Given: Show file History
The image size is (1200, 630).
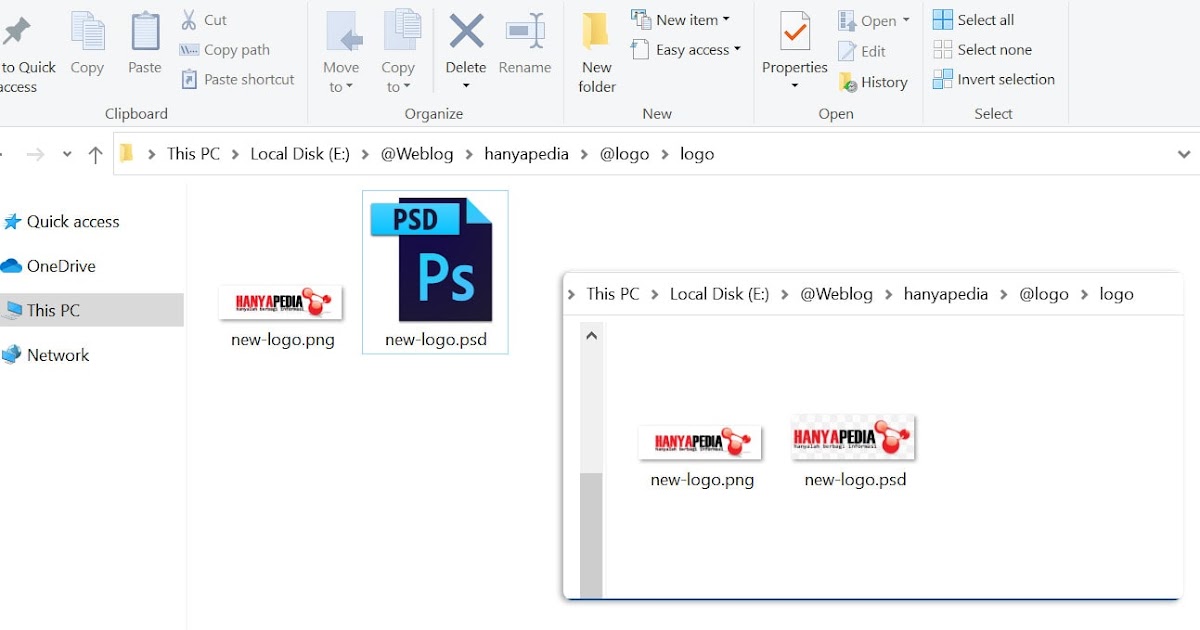Looking at the screenshot, I should coord(873,82).
